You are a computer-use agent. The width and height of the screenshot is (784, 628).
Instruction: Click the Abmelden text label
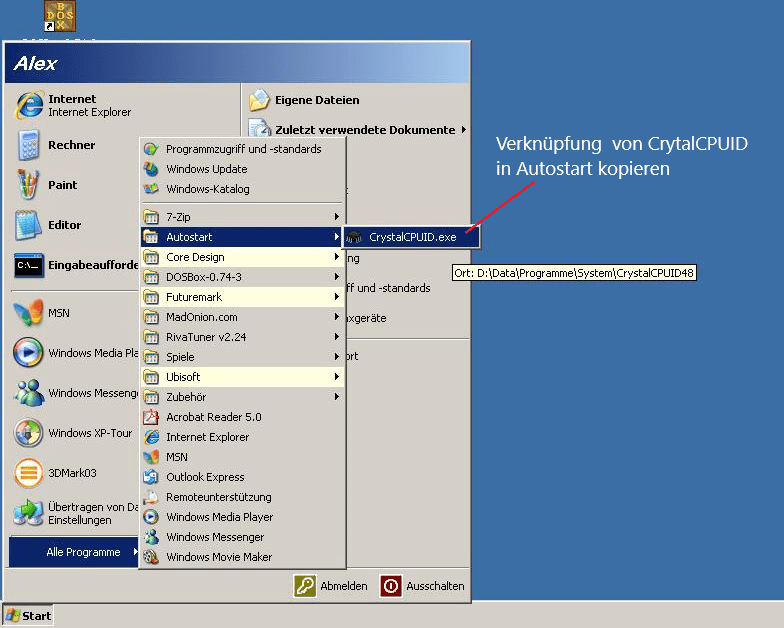[x=344, y=586]
